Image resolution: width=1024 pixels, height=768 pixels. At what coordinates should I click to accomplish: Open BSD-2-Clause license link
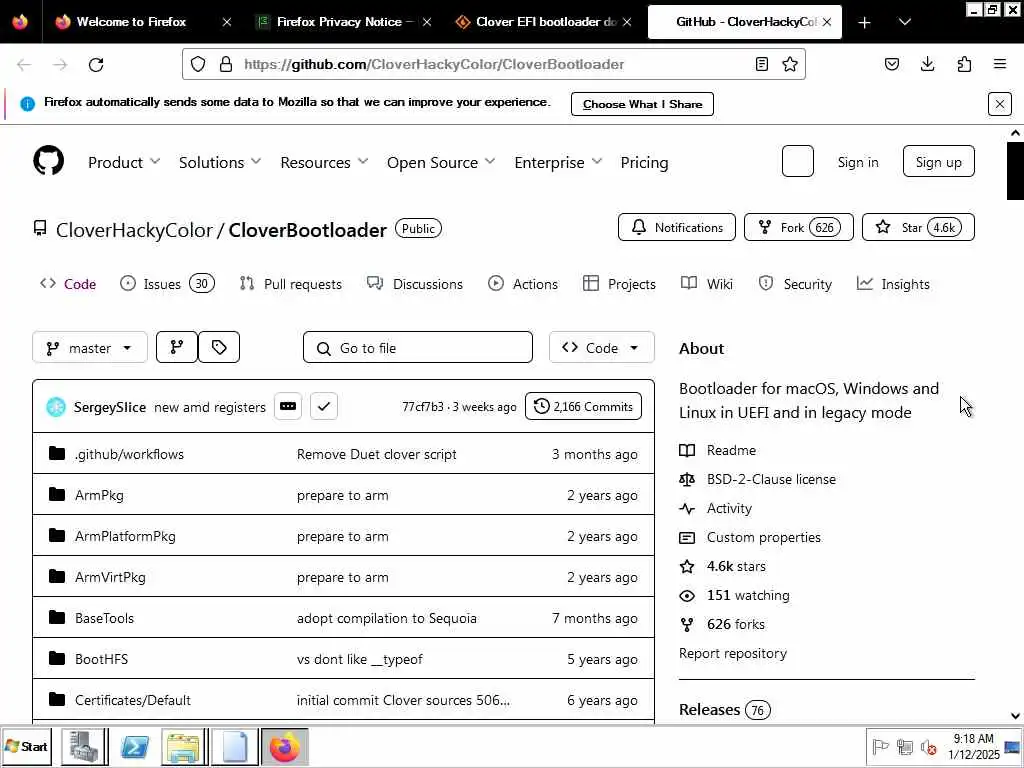tap(771, 479)
